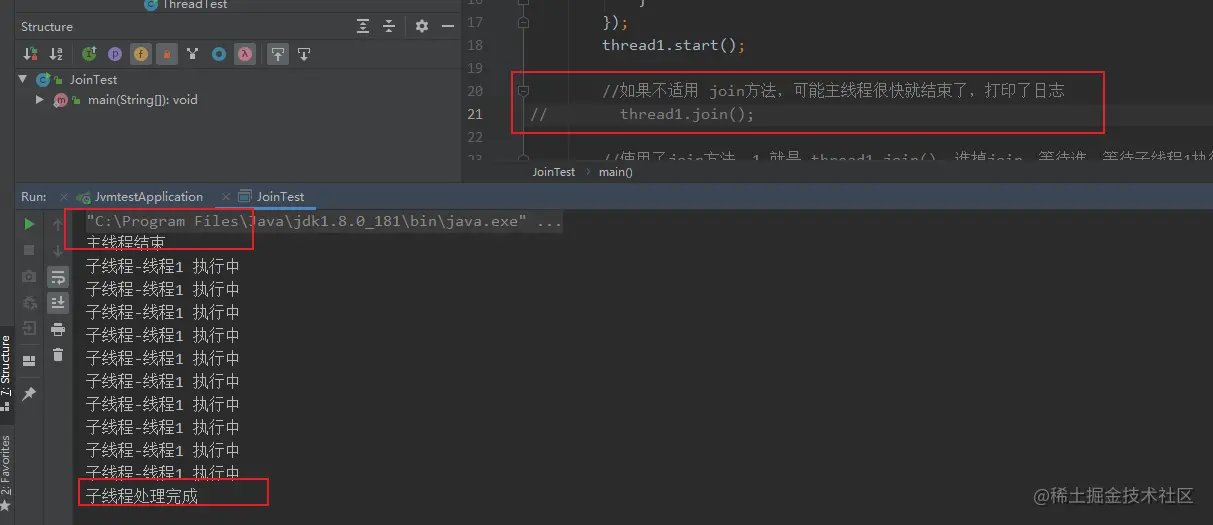Open the Z: Structure side tab
1213x525 pixels.
tap(6, 375)
